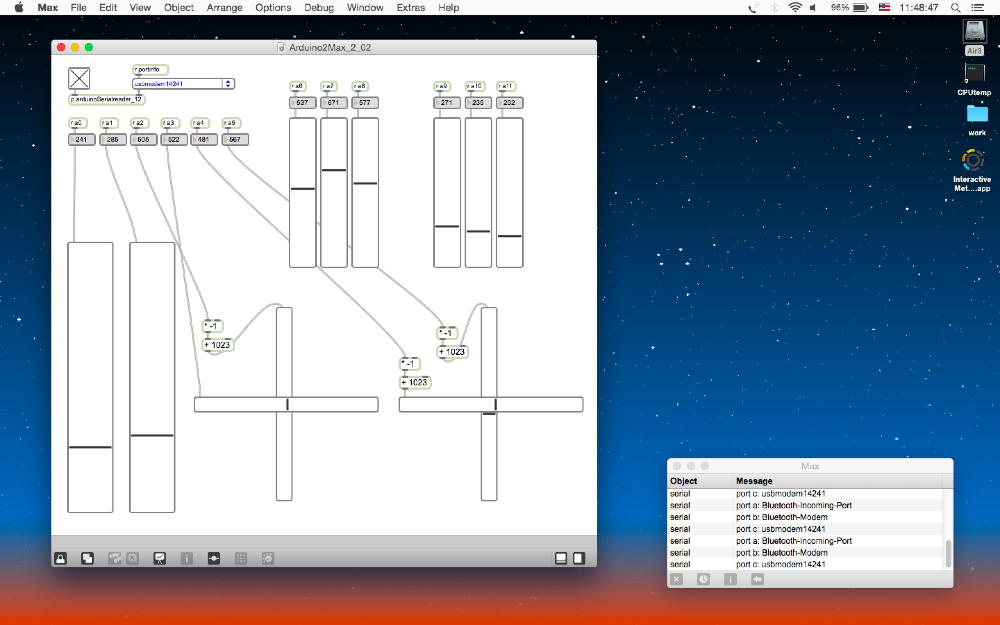Open the patcher inspector info icon
The image size is (1000, 625).
coord(186,558)
